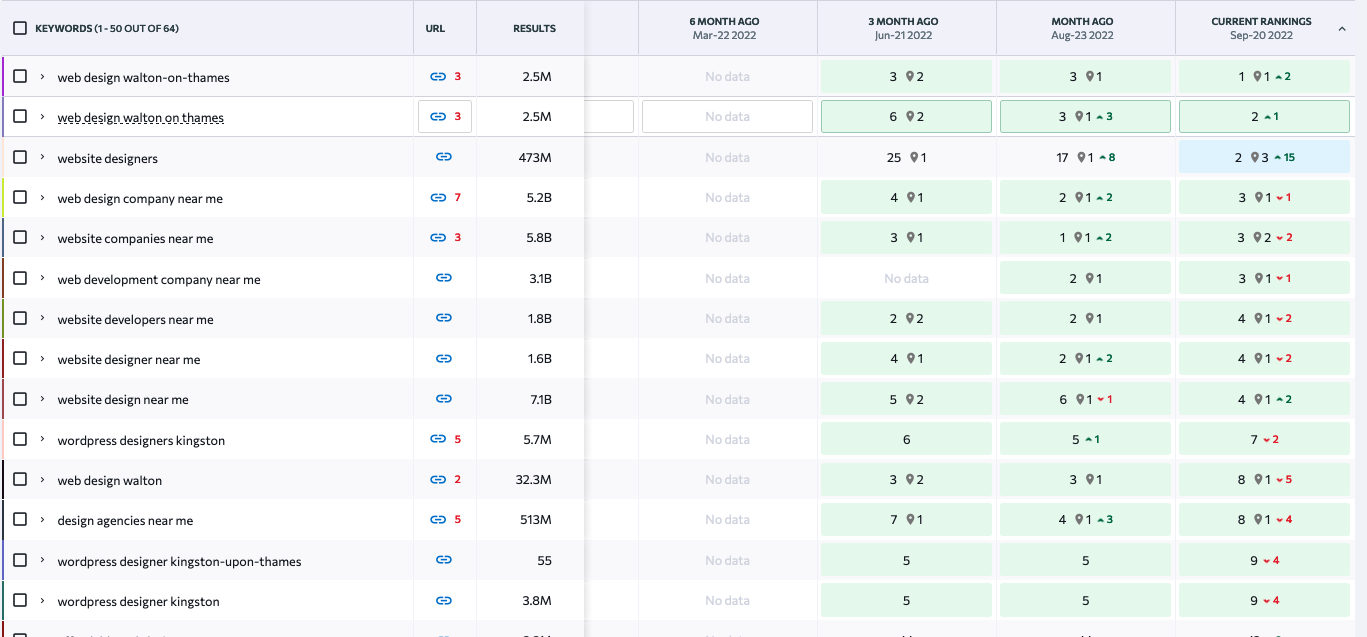The image size is (1367, 637).
Task: Click the 3 Month Ago column header
Action: (906, 28)
